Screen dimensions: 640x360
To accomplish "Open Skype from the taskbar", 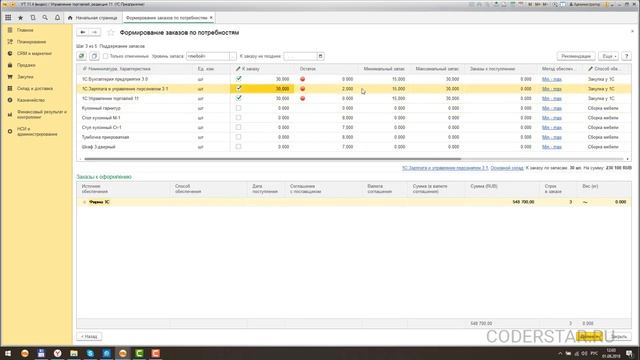I will click(90, 353).
